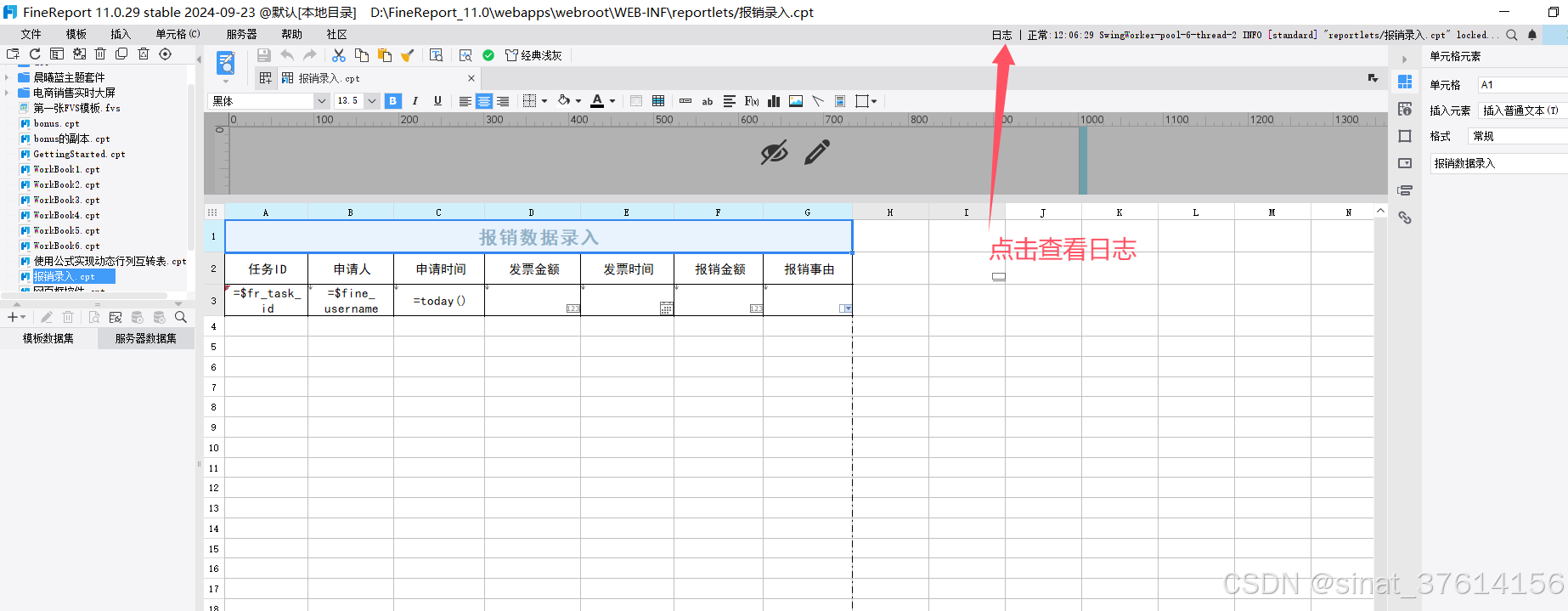Open the formula F(x) insert tool
The height and width of the screenshot is (611, 1568).
[752, 101]
